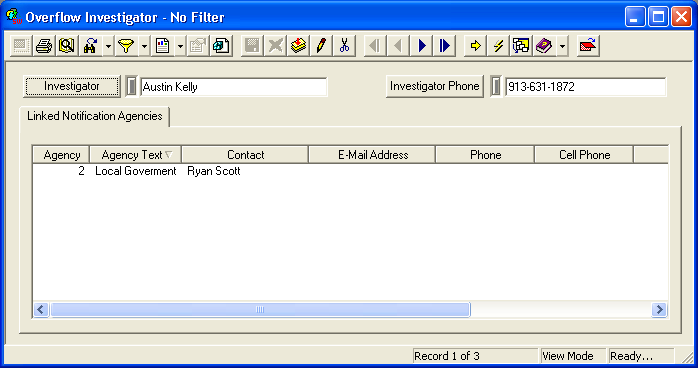
Task: Go to previous record arrow
Action: (398, 45)
